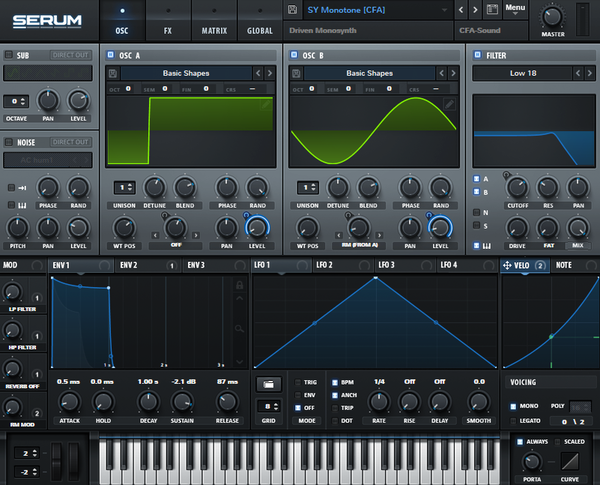600x485 pixels.
Task: Enable the SUB oscillator toggle
Action: 8,55
